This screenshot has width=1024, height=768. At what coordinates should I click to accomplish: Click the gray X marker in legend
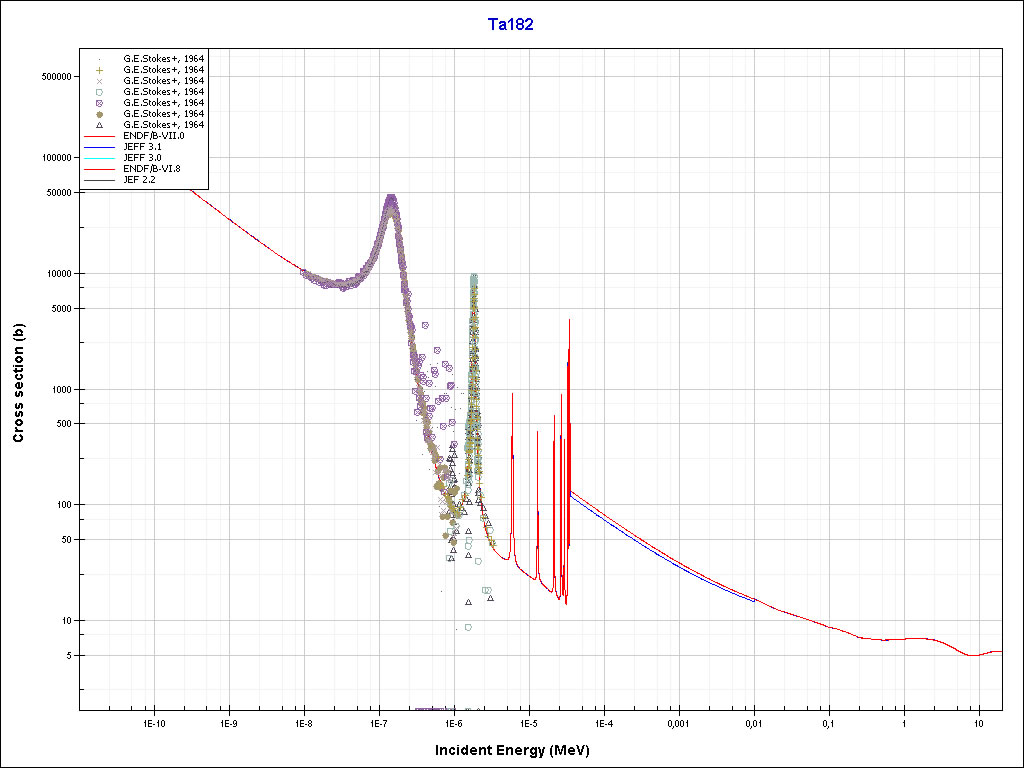click(x=99, y=81)
